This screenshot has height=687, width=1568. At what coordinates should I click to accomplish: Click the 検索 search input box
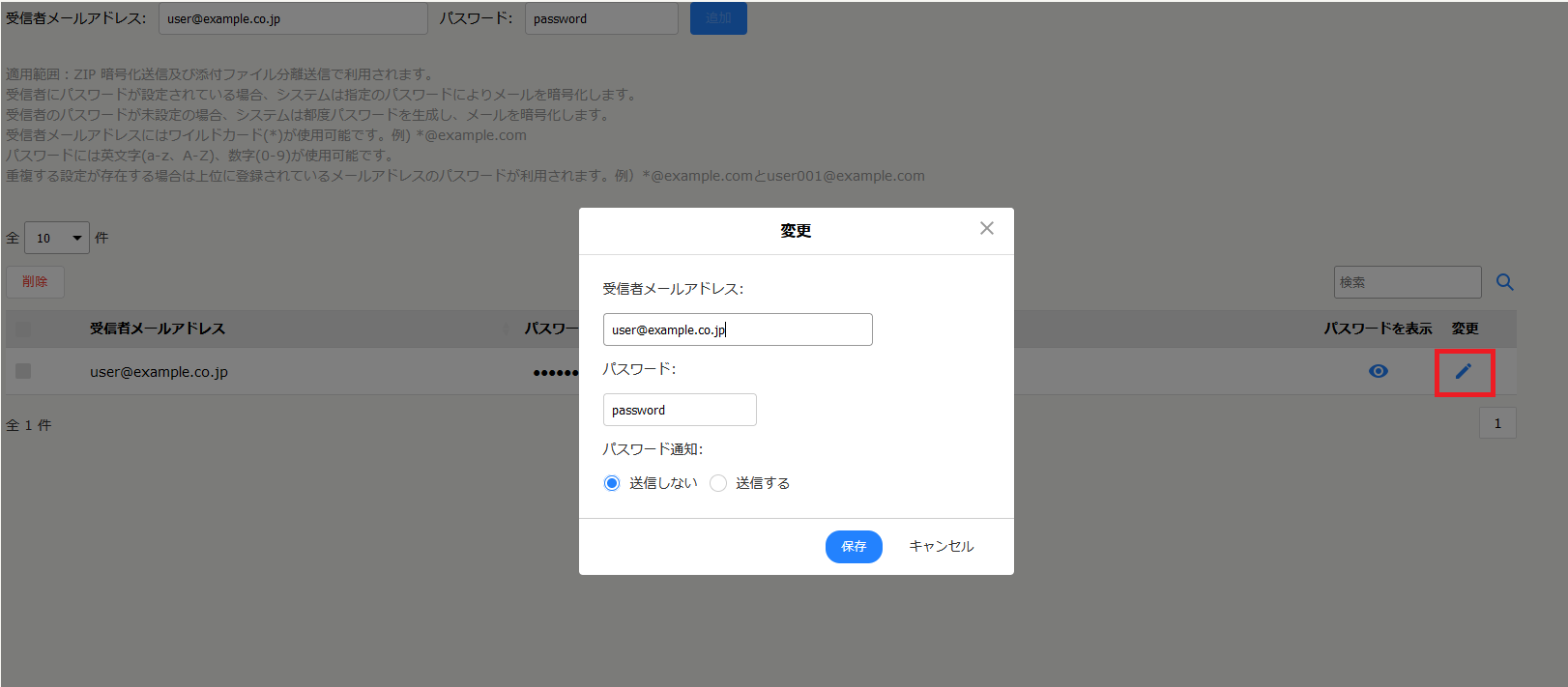point(1408,282)
